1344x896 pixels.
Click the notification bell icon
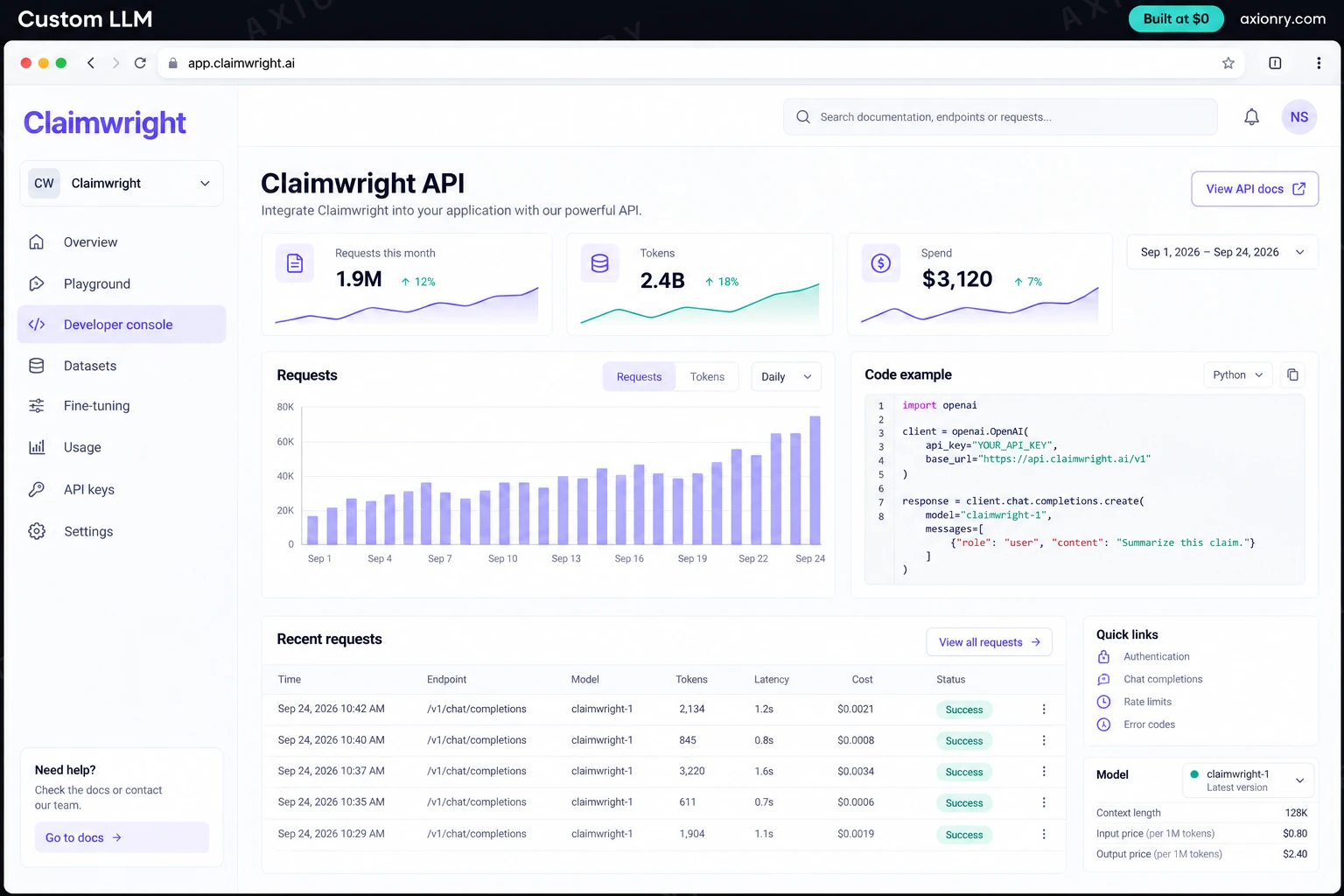1252,116
